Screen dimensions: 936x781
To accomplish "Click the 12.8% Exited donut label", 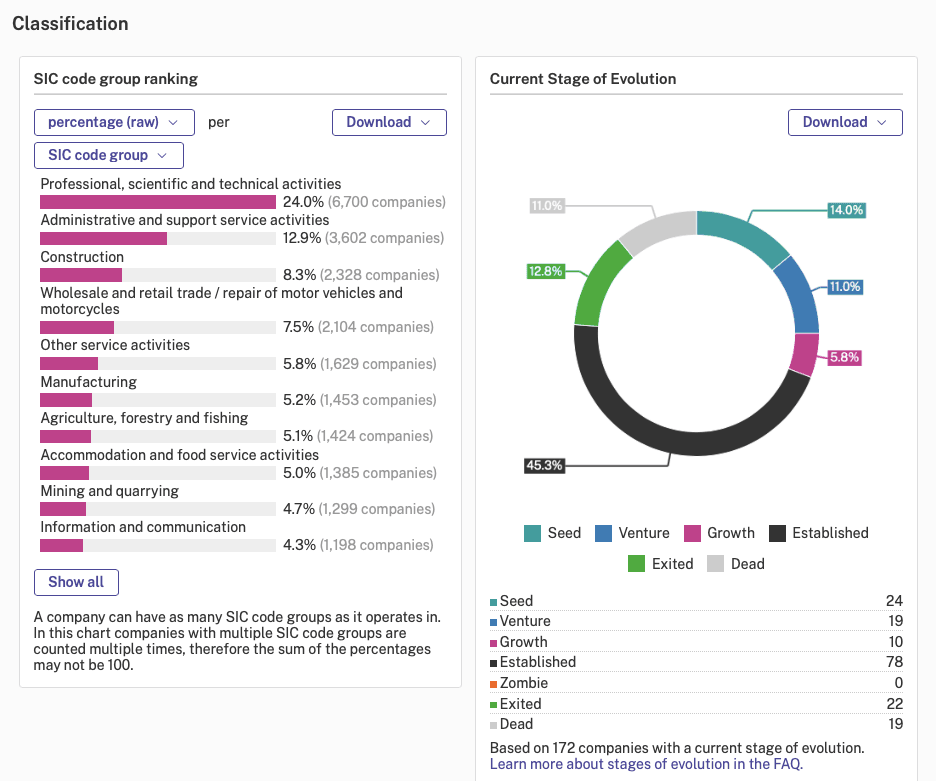I will tap(546, 272).
